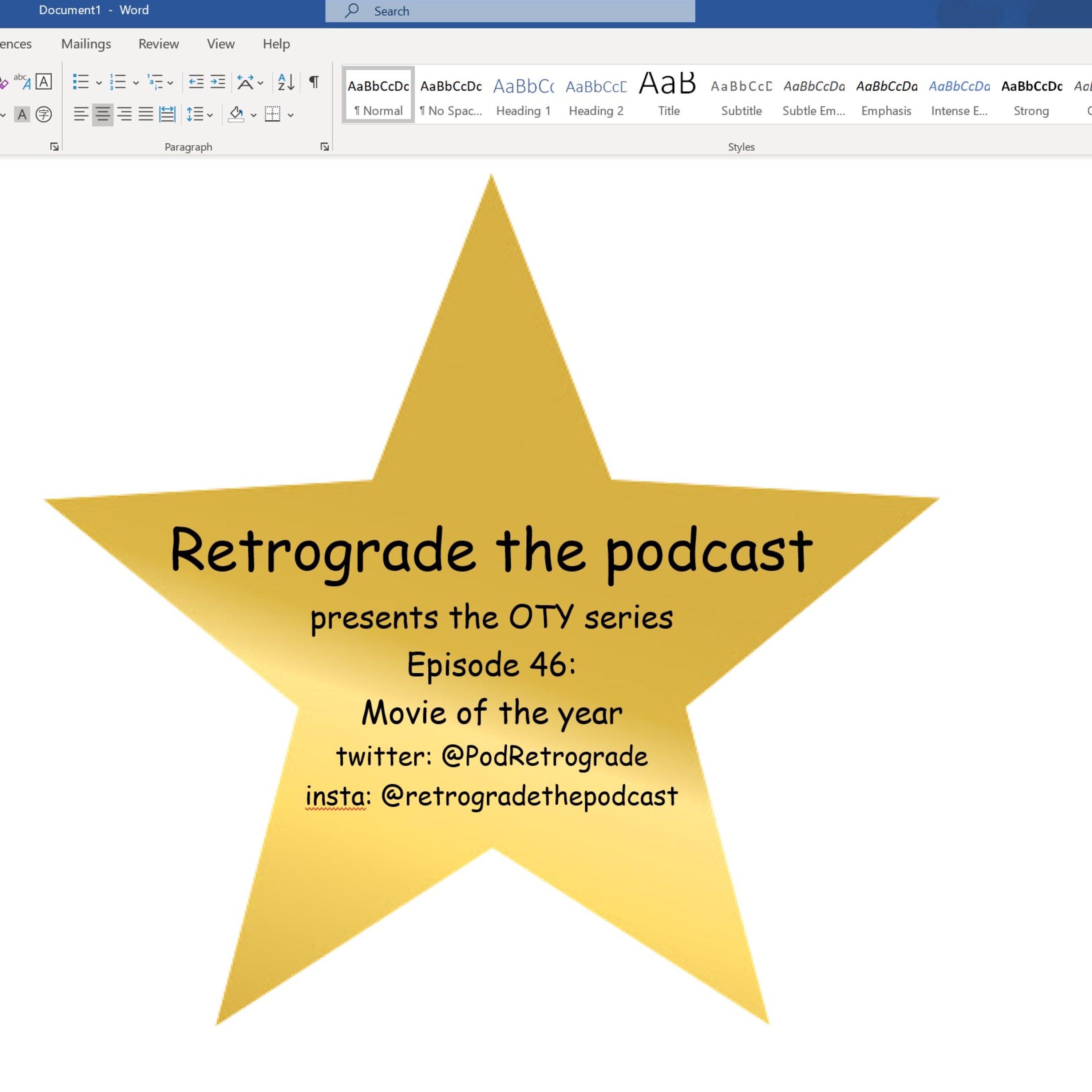1092x1092 pixels.
Task: Click the Enclose Characters icon
Action: point(44,115)
